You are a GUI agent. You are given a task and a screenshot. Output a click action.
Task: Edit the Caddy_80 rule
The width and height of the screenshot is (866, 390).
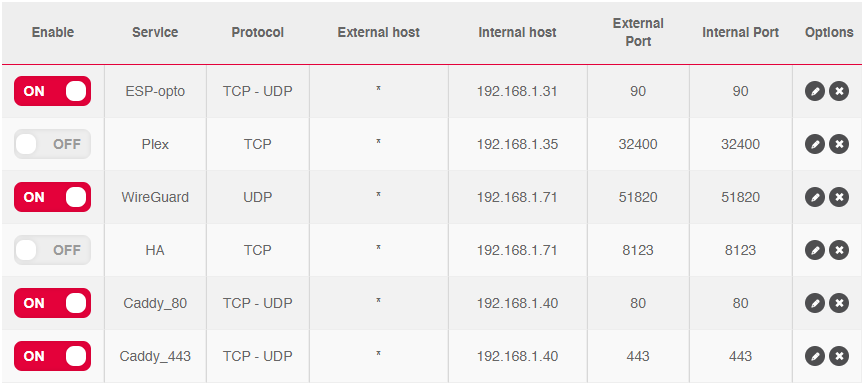coord(815,303)
